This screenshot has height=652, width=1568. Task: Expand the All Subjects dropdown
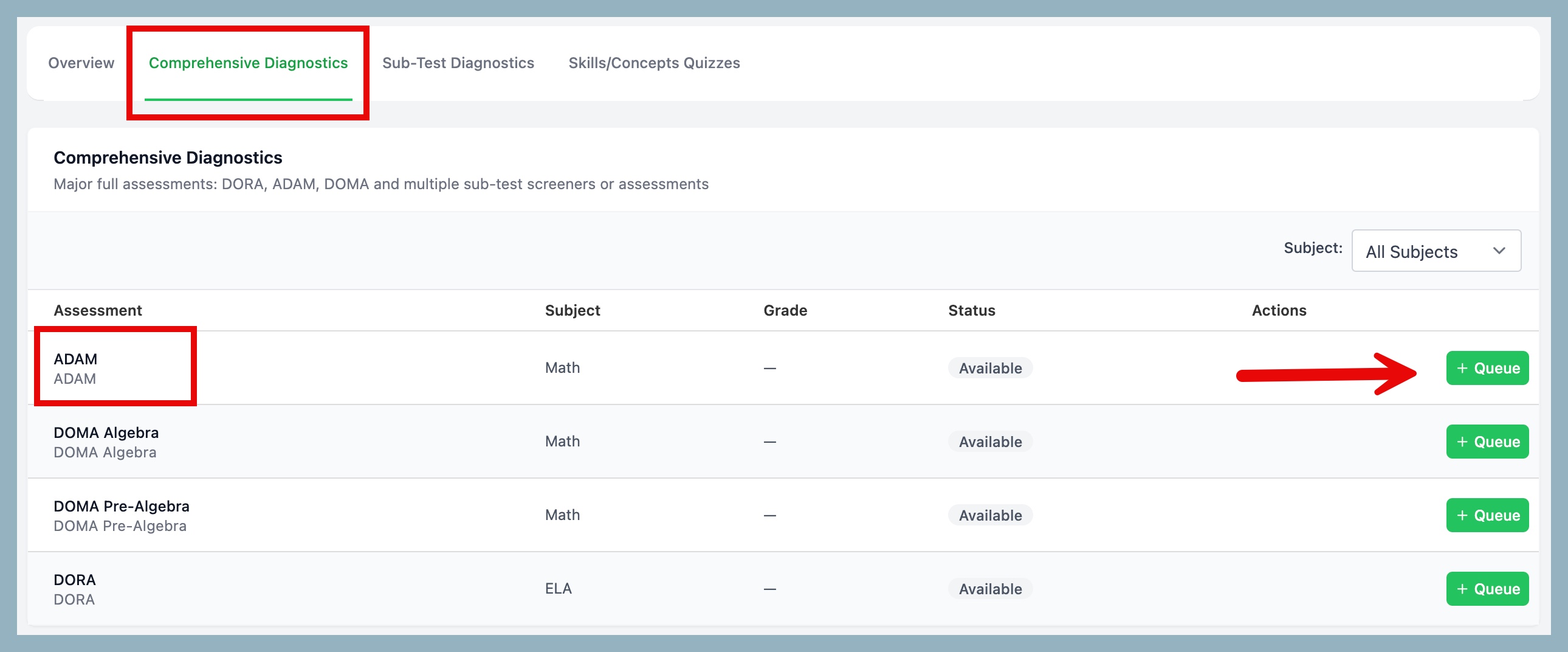(x=1436, y=251)
